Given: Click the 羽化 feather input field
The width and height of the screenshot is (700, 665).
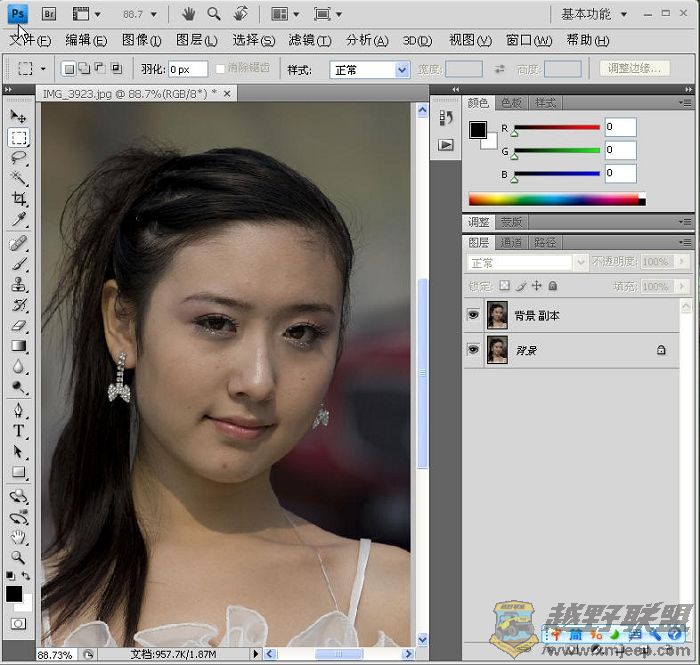Looking at the screenshot, I should (x=187, y=70).
